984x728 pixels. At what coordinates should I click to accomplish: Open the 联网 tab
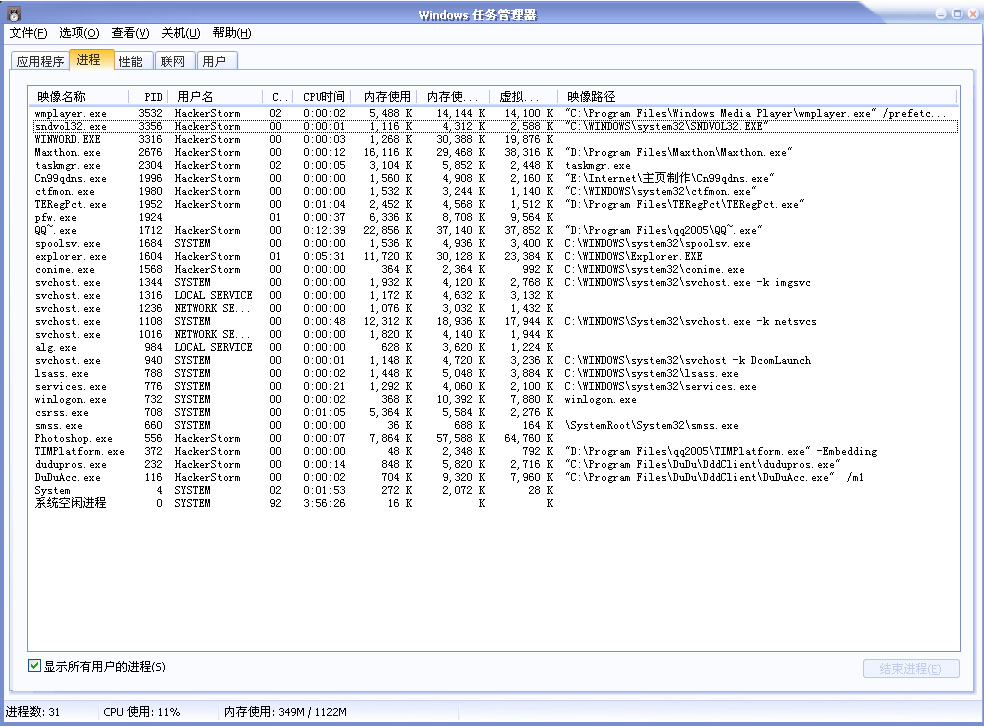(172, 61)
